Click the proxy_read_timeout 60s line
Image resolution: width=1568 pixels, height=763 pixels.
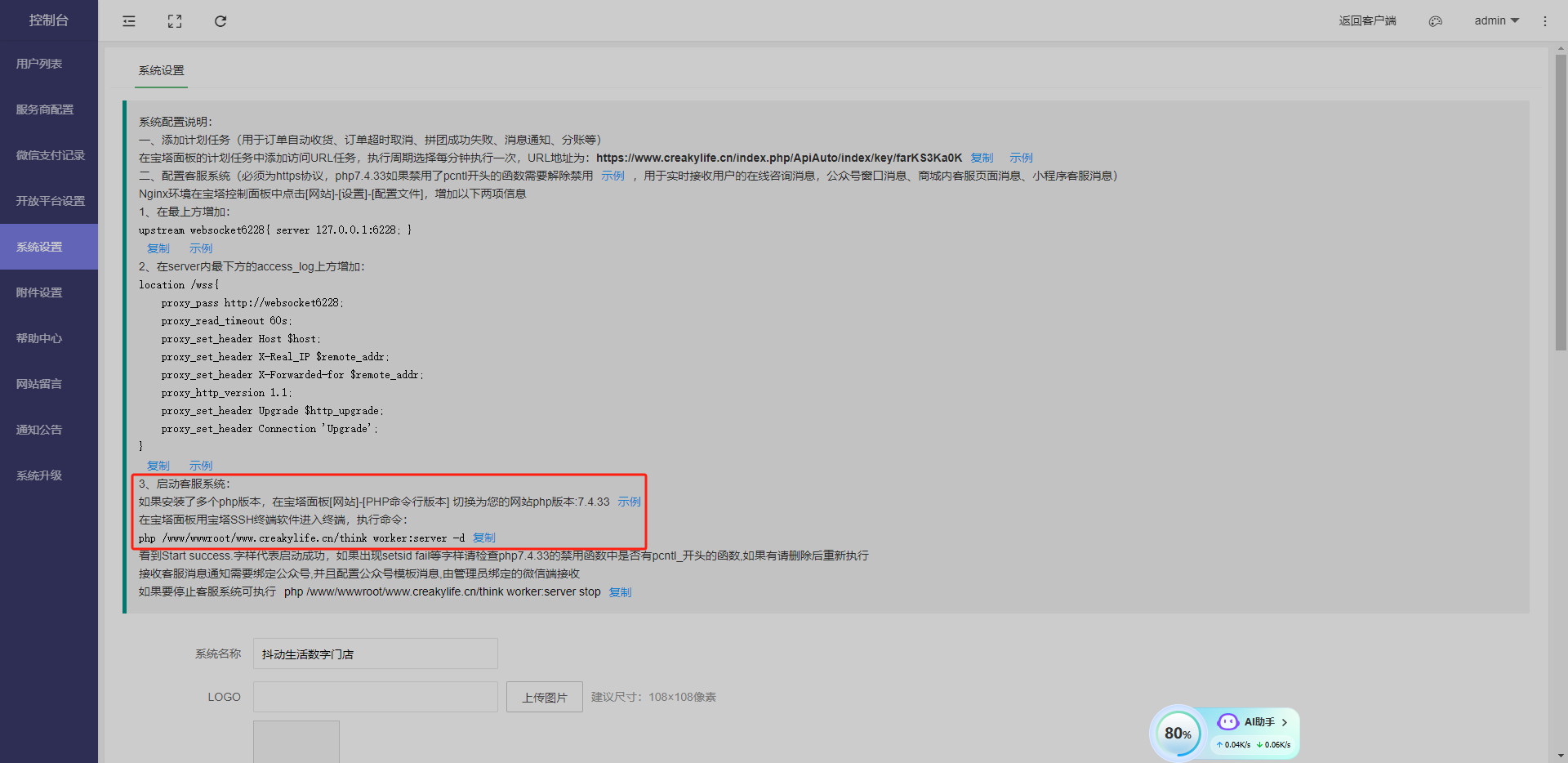(x=226, y=321)
